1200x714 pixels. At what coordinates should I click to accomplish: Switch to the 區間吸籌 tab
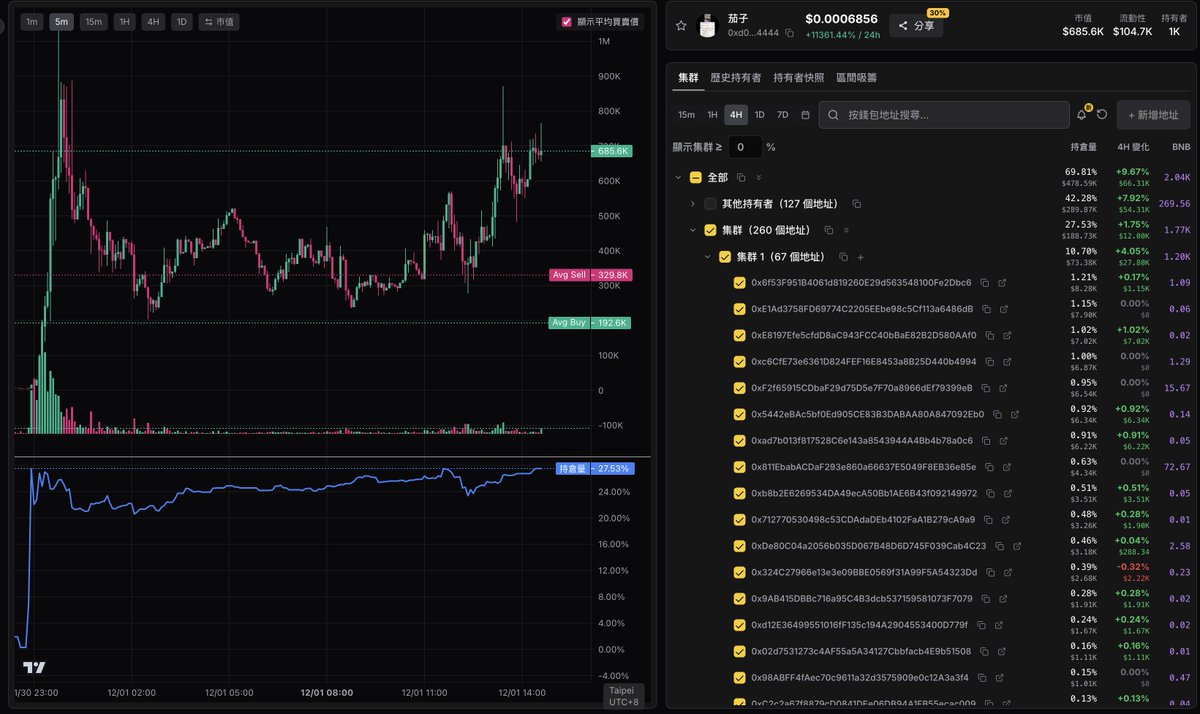tap(857, 77)
